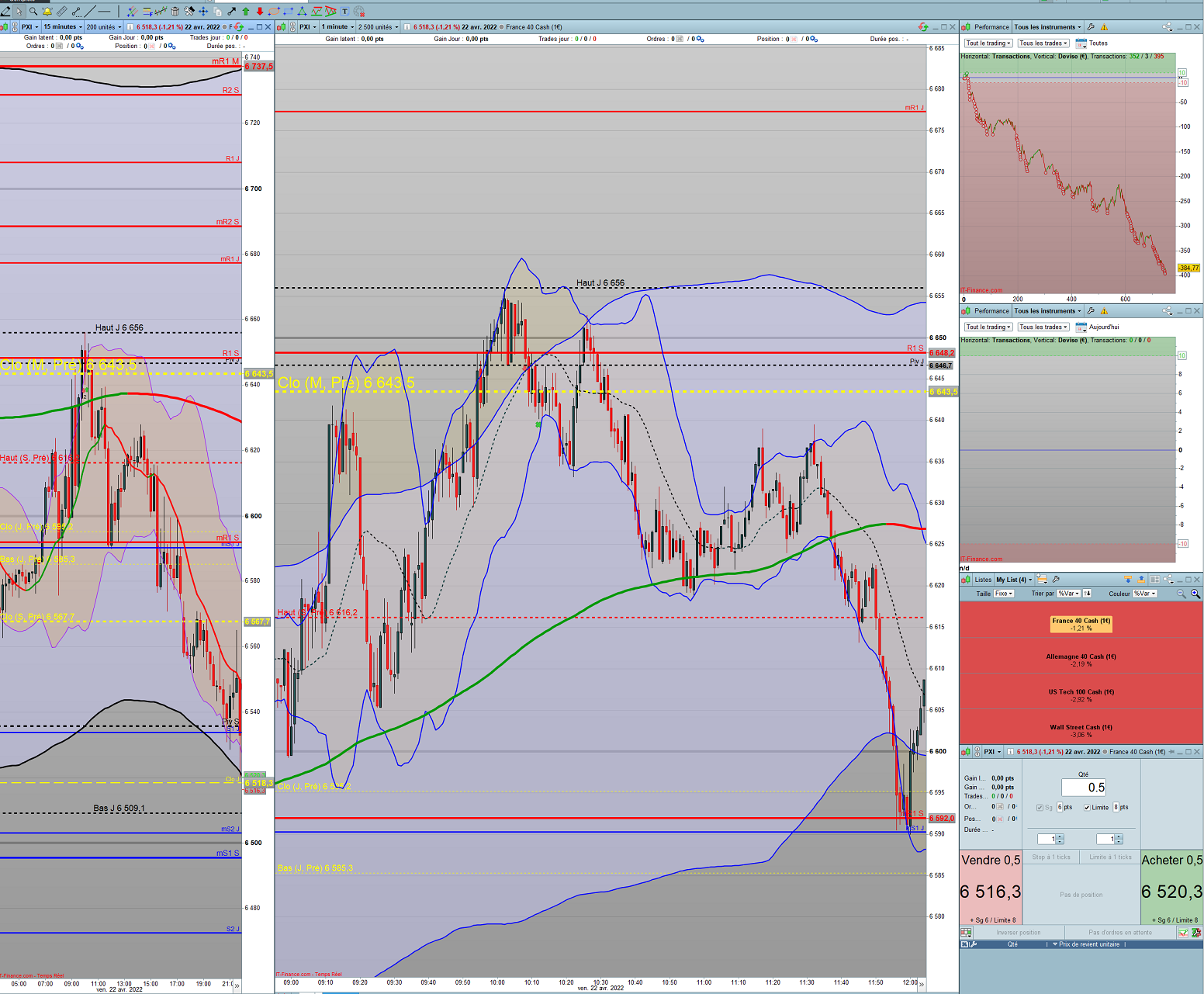The height and width of the screenshot is (994, 1204).
Task: Click the Inverser position button
Action: pos(1018,933)
